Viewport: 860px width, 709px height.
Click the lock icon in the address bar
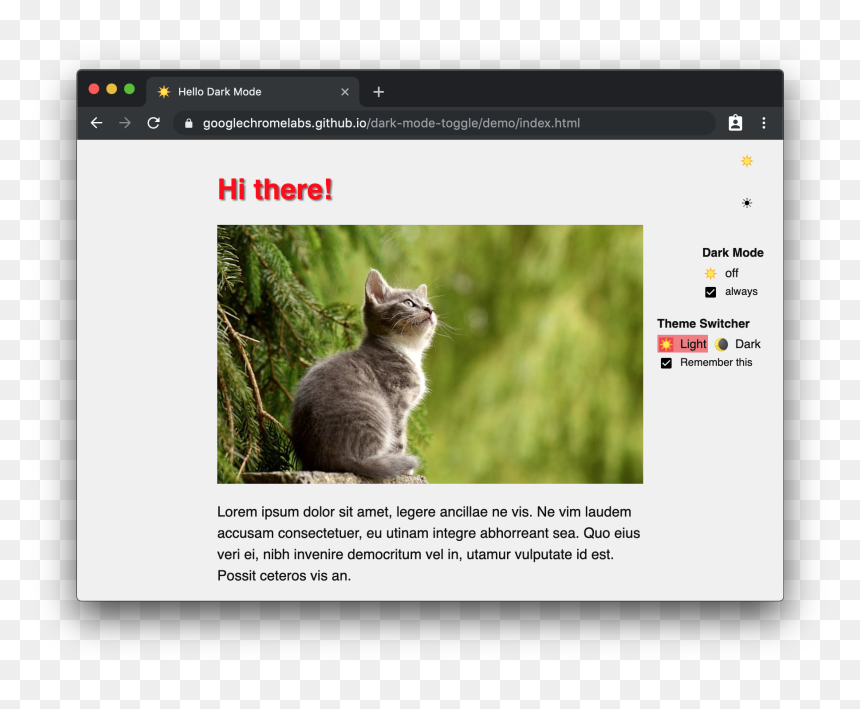[189, 123]
